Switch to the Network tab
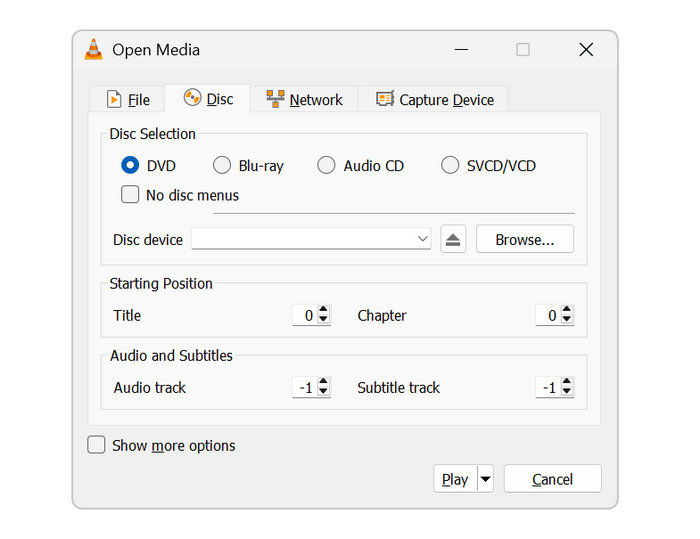This screenshot has height=539, width=700. pos(304,99)
